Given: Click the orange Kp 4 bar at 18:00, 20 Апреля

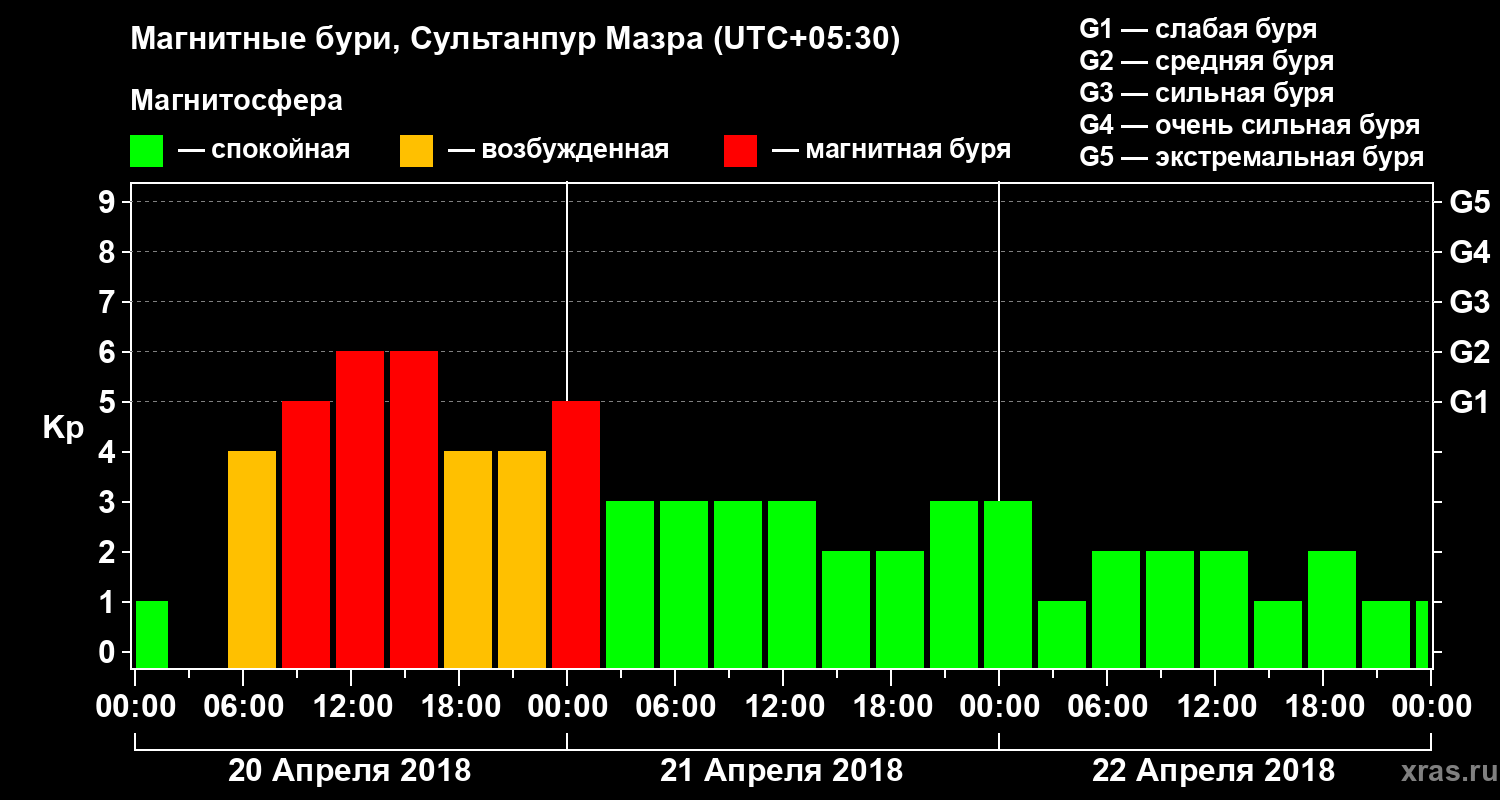Looking at the screenshot, I should coord(468,559).
